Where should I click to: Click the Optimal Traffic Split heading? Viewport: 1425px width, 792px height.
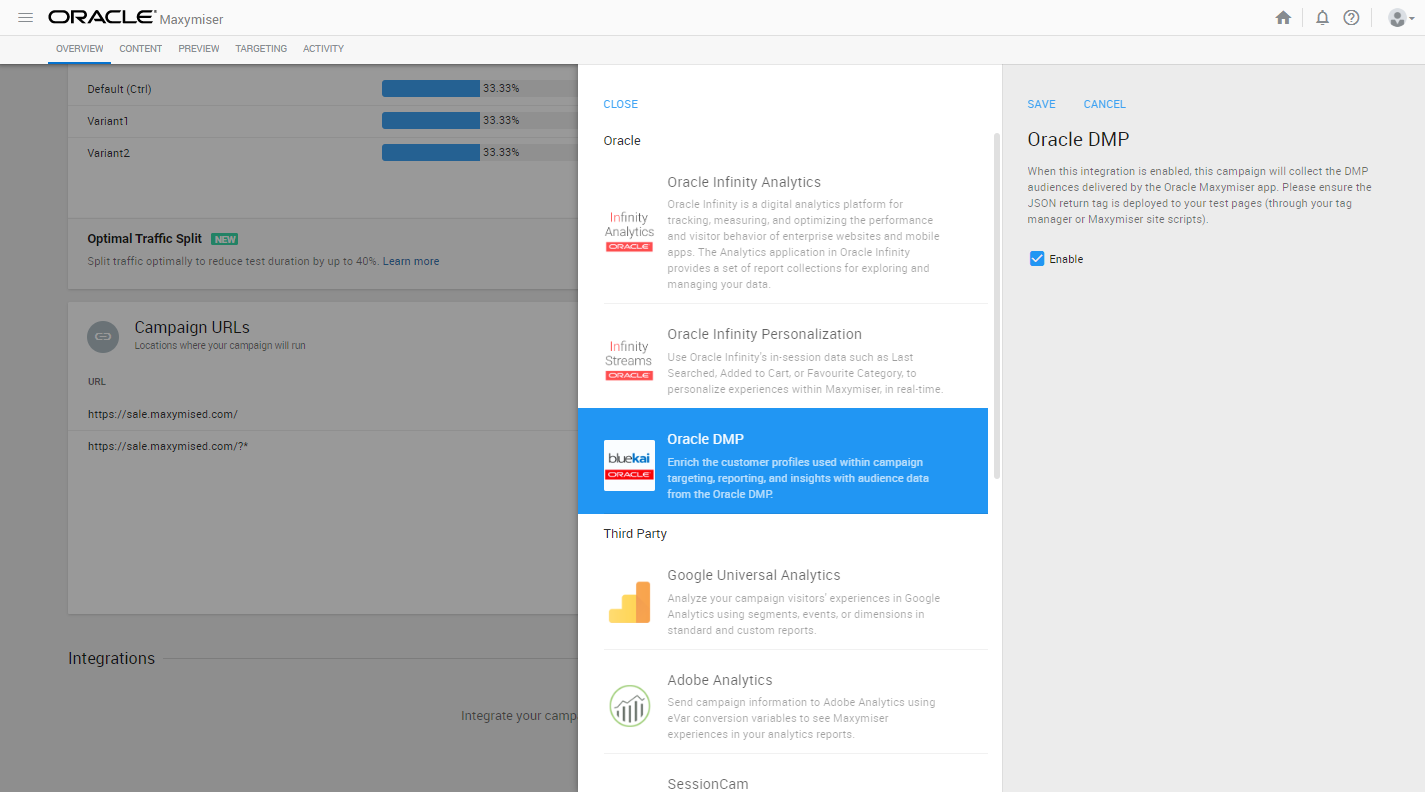tap(145, 239)
